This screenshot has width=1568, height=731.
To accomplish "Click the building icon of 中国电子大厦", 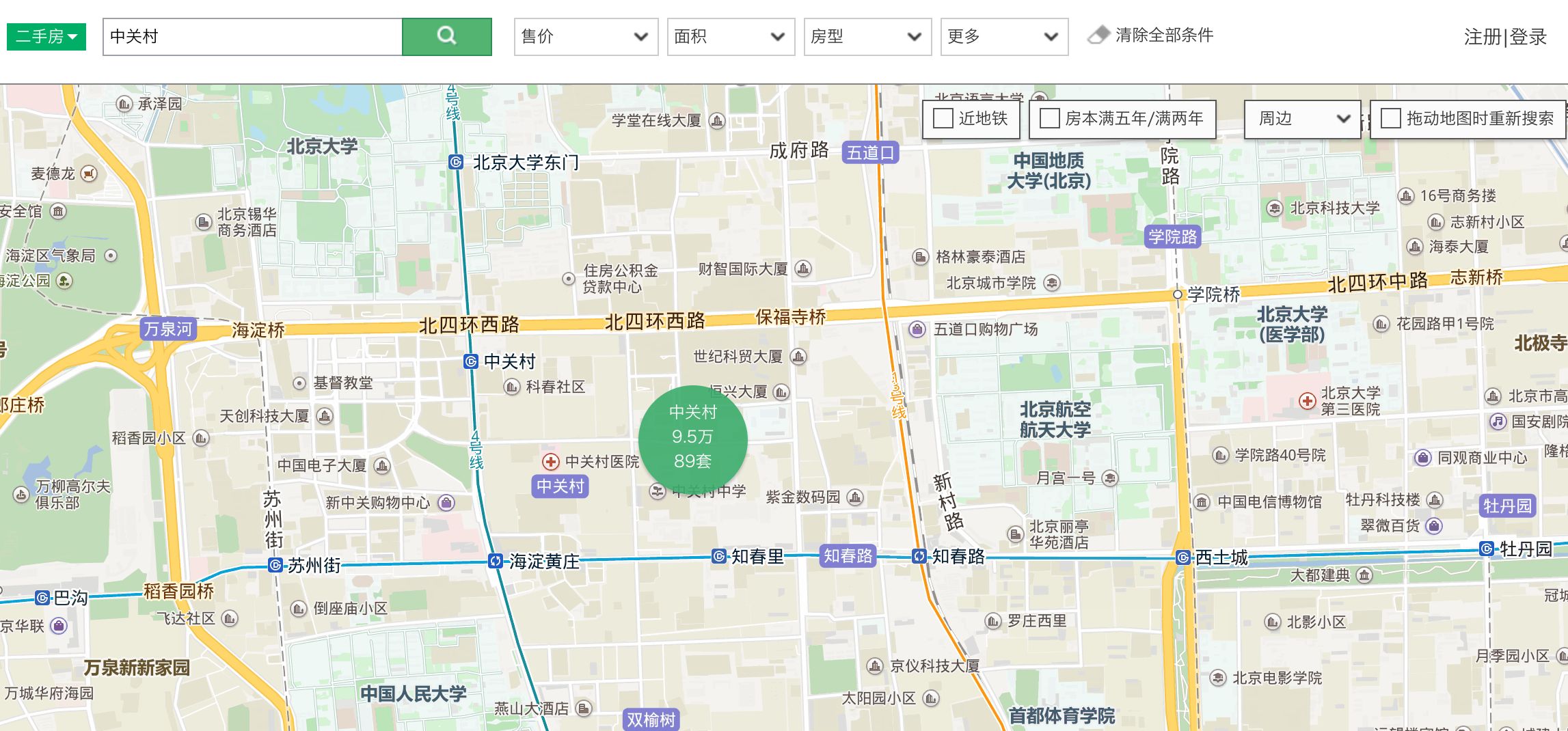I will 382,465.
